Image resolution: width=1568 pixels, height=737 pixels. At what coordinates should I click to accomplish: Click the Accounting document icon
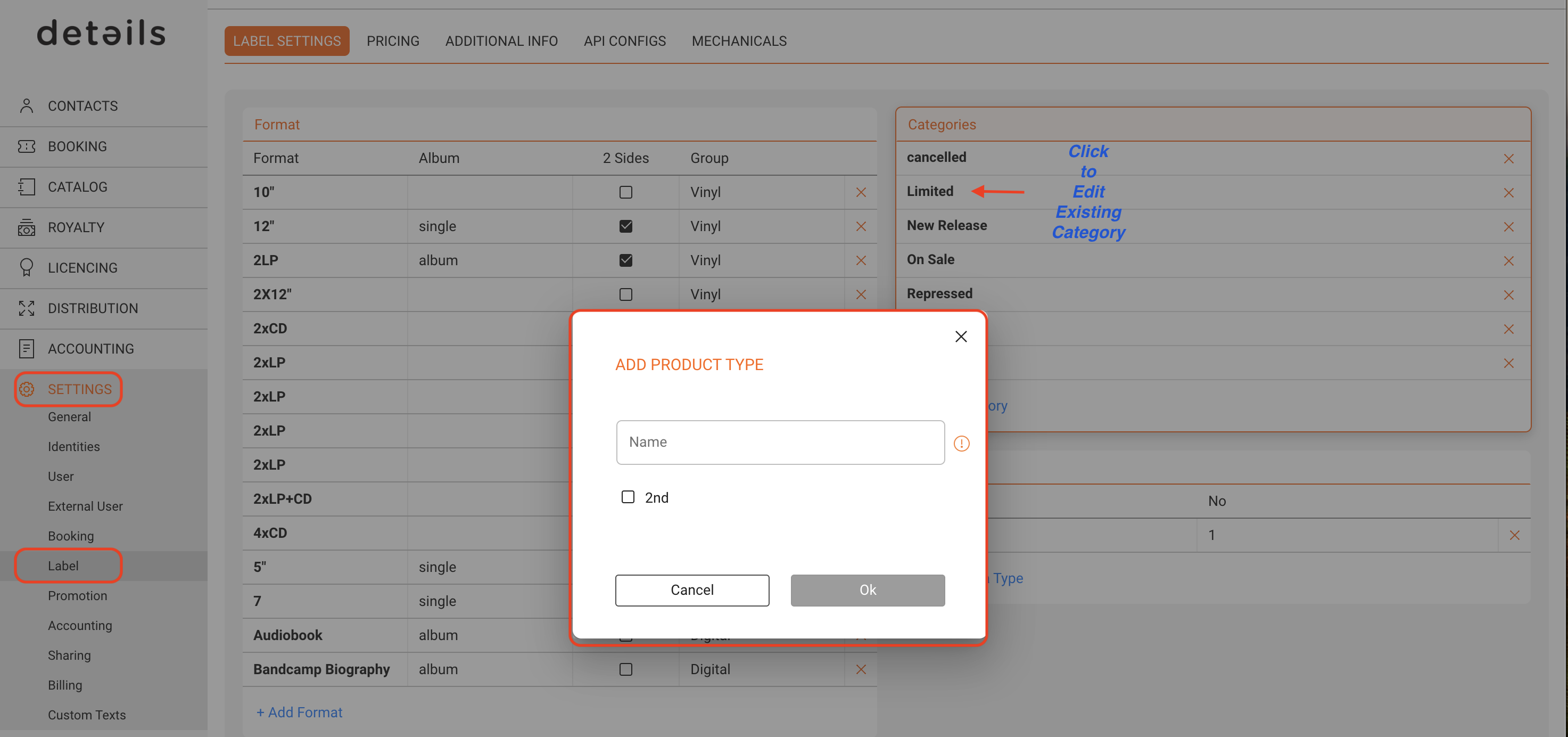26,349
